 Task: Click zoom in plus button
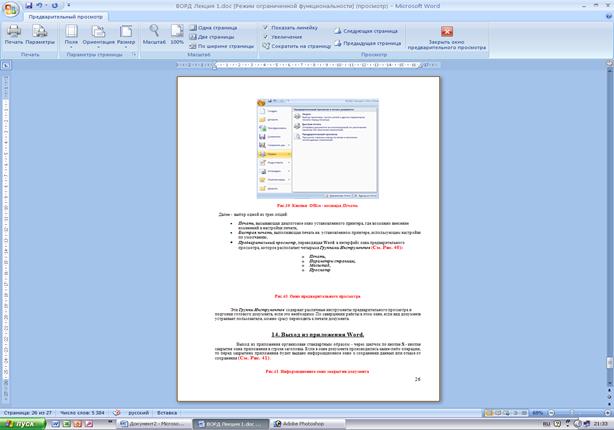(x=607, y=413)
